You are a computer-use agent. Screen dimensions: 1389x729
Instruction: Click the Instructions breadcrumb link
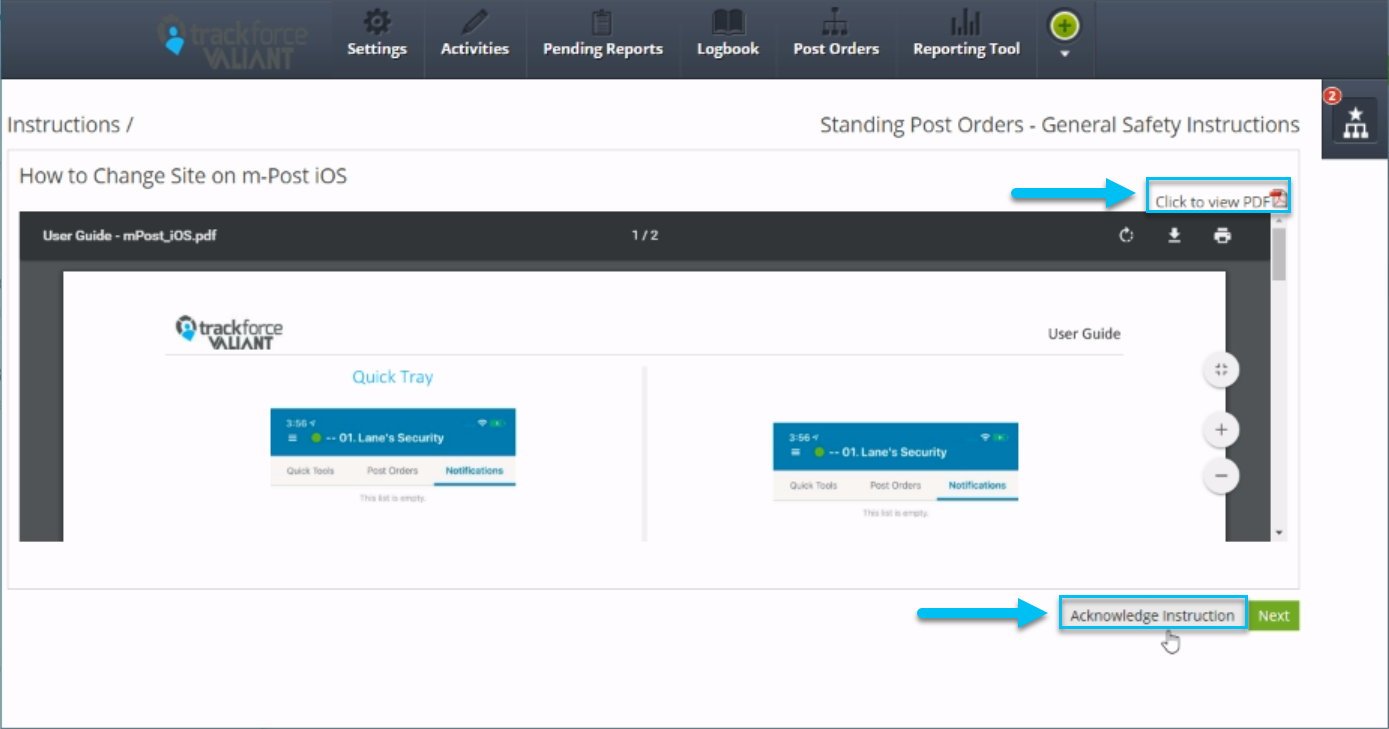[64, 125]
